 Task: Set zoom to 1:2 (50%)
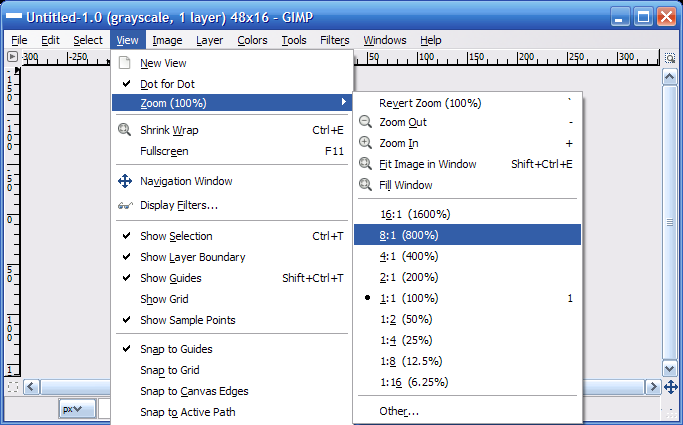tap(467, 319)
